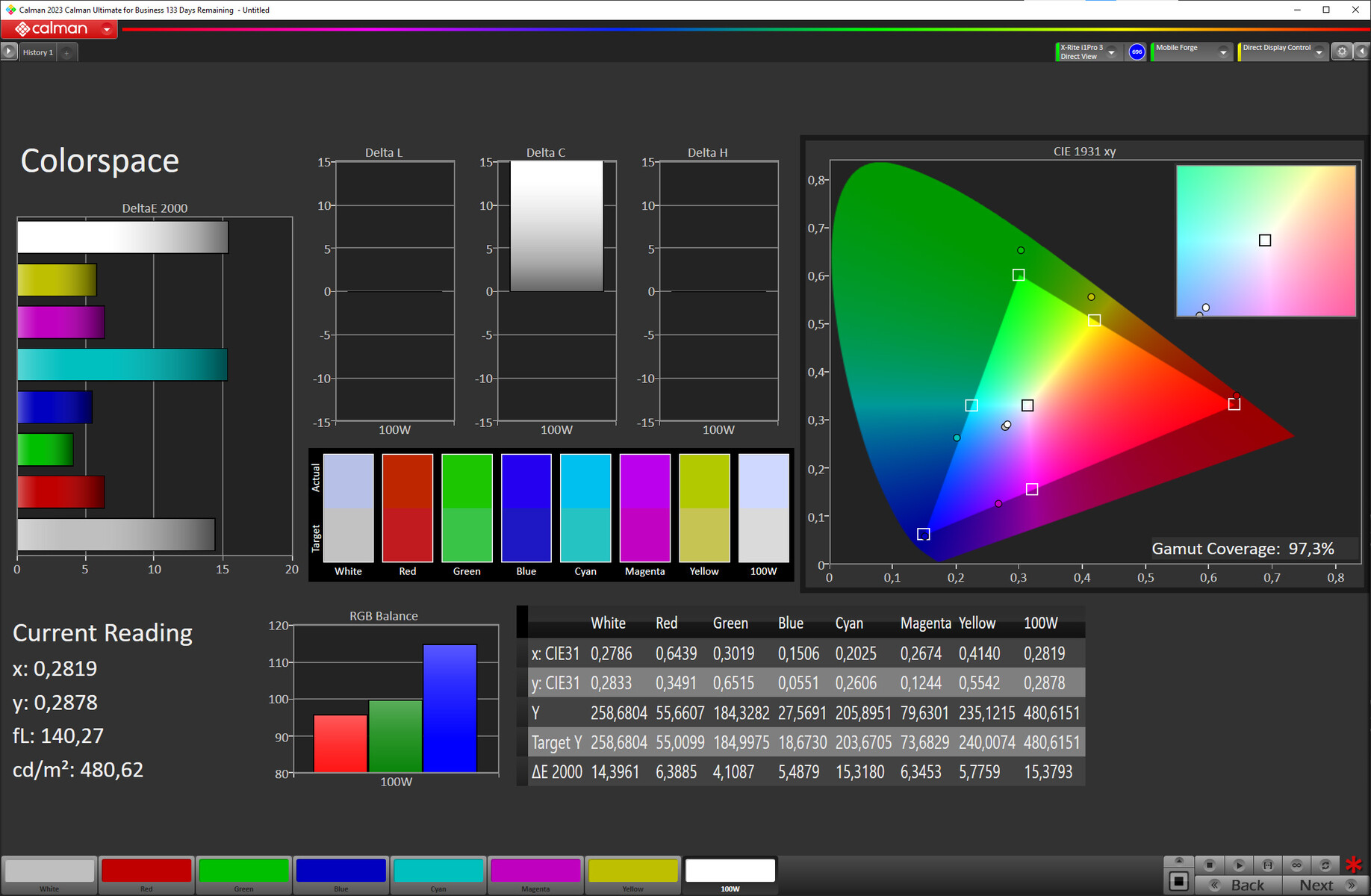The width and height of the screenshot is (1371, 896).
Task: Click the stop measurement icon
Action: click(x=1210, y=865)
